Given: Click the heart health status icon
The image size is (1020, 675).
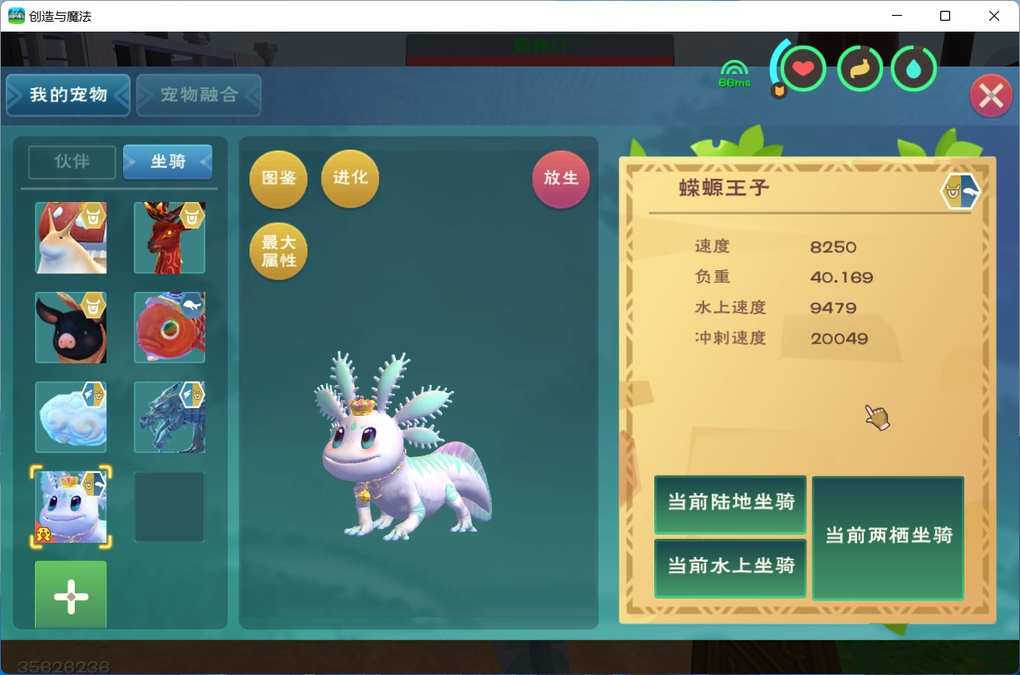Looking at the screenshot, I should coord(803,69).
